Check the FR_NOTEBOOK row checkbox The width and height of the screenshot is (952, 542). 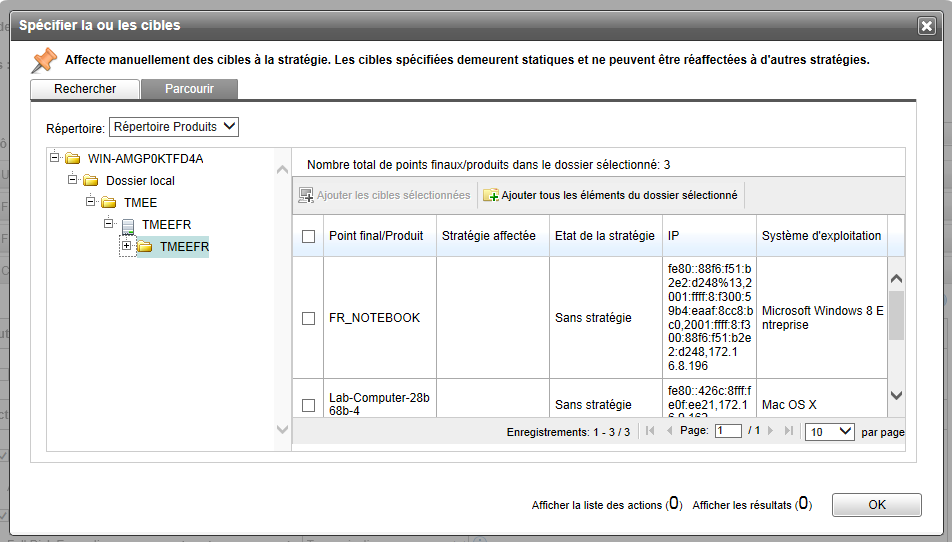pyautogui.click(x=308, y=318)
